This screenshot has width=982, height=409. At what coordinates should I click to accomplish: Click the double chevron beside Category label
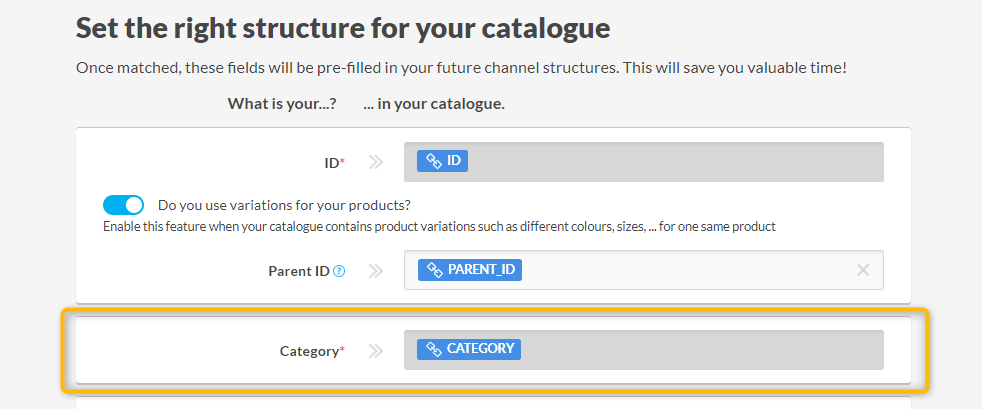tap(375, 351)
